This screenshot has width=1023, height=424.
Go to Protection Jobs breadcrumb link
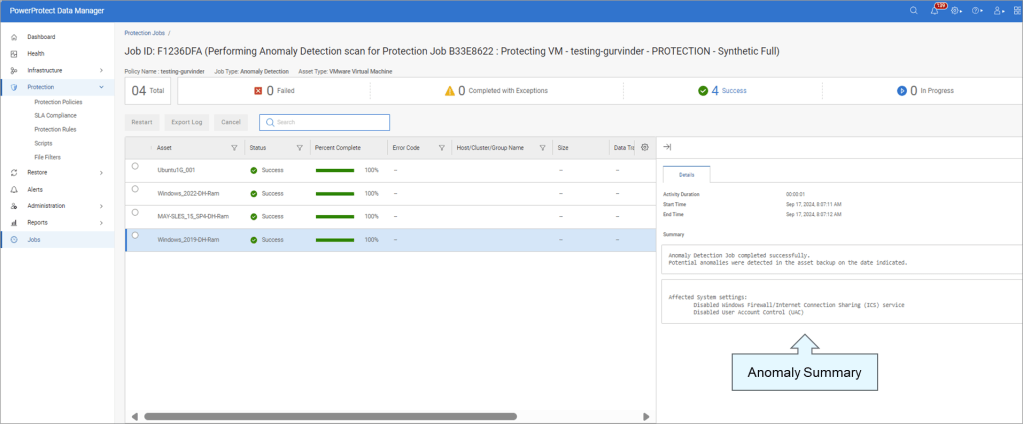(x=144, y=33)
